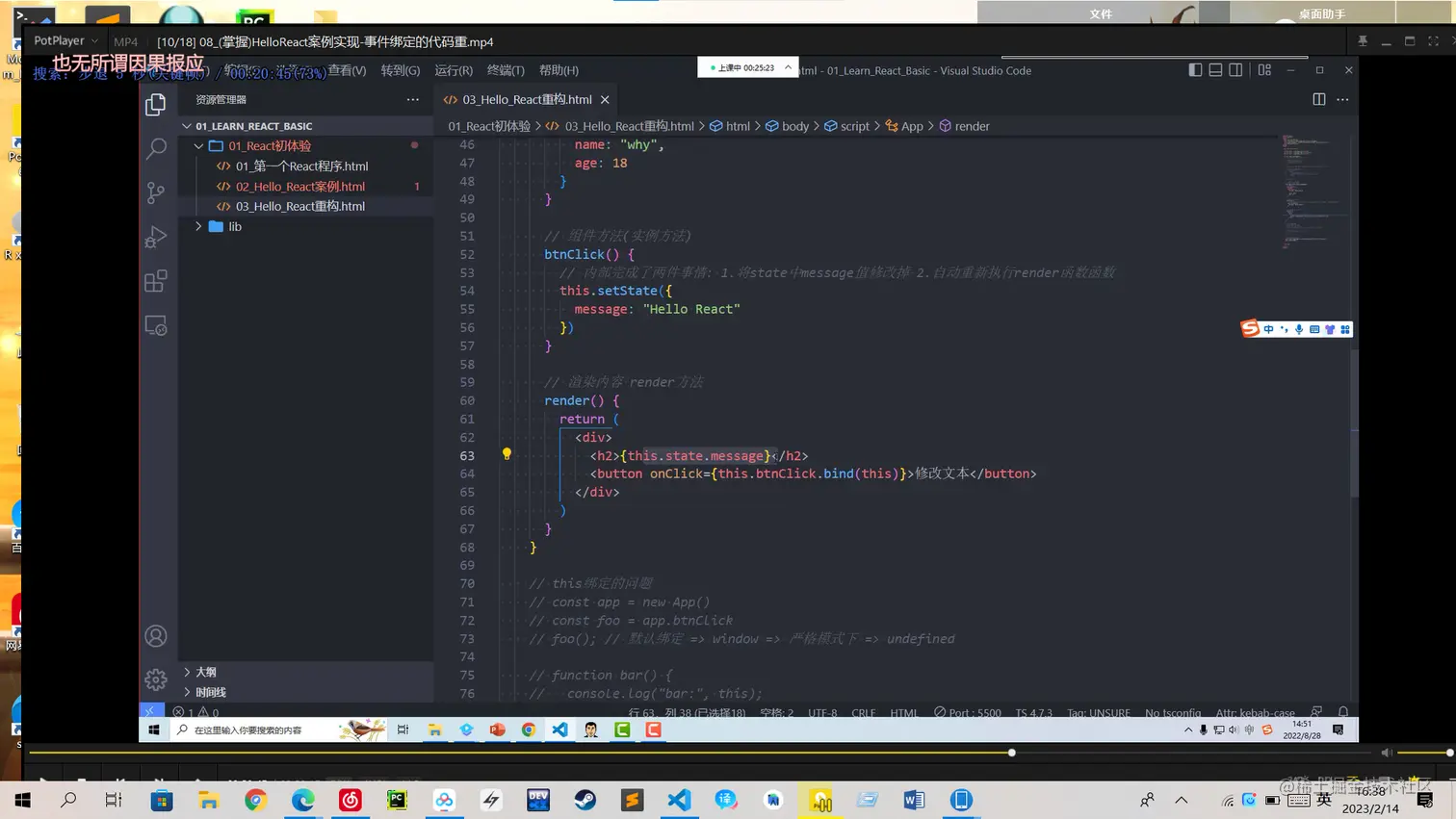Viewport: 1456px width, 819px height.
Task: Open the Accounts menu icon
Action: (x=155, y=636)
